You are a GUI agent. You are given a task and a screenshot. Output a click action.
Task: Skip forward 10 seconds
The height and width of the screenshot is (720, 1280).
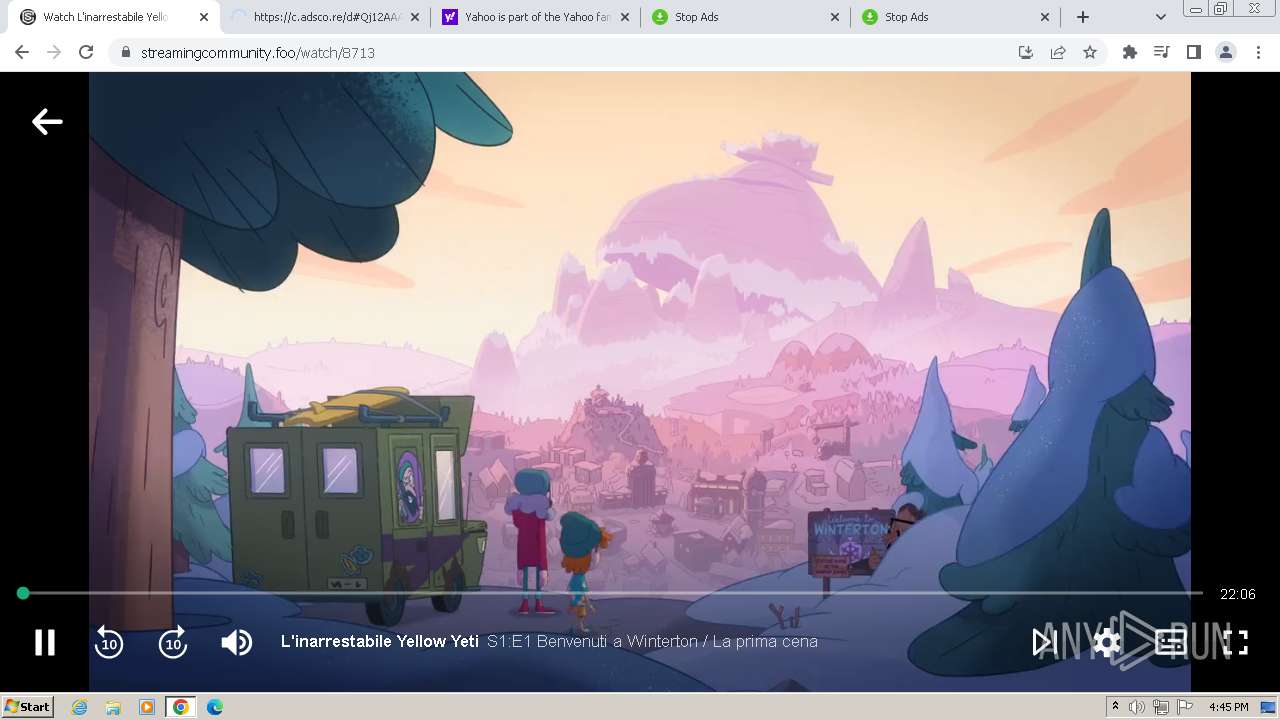pyautogui.click(x=173, y=642)
